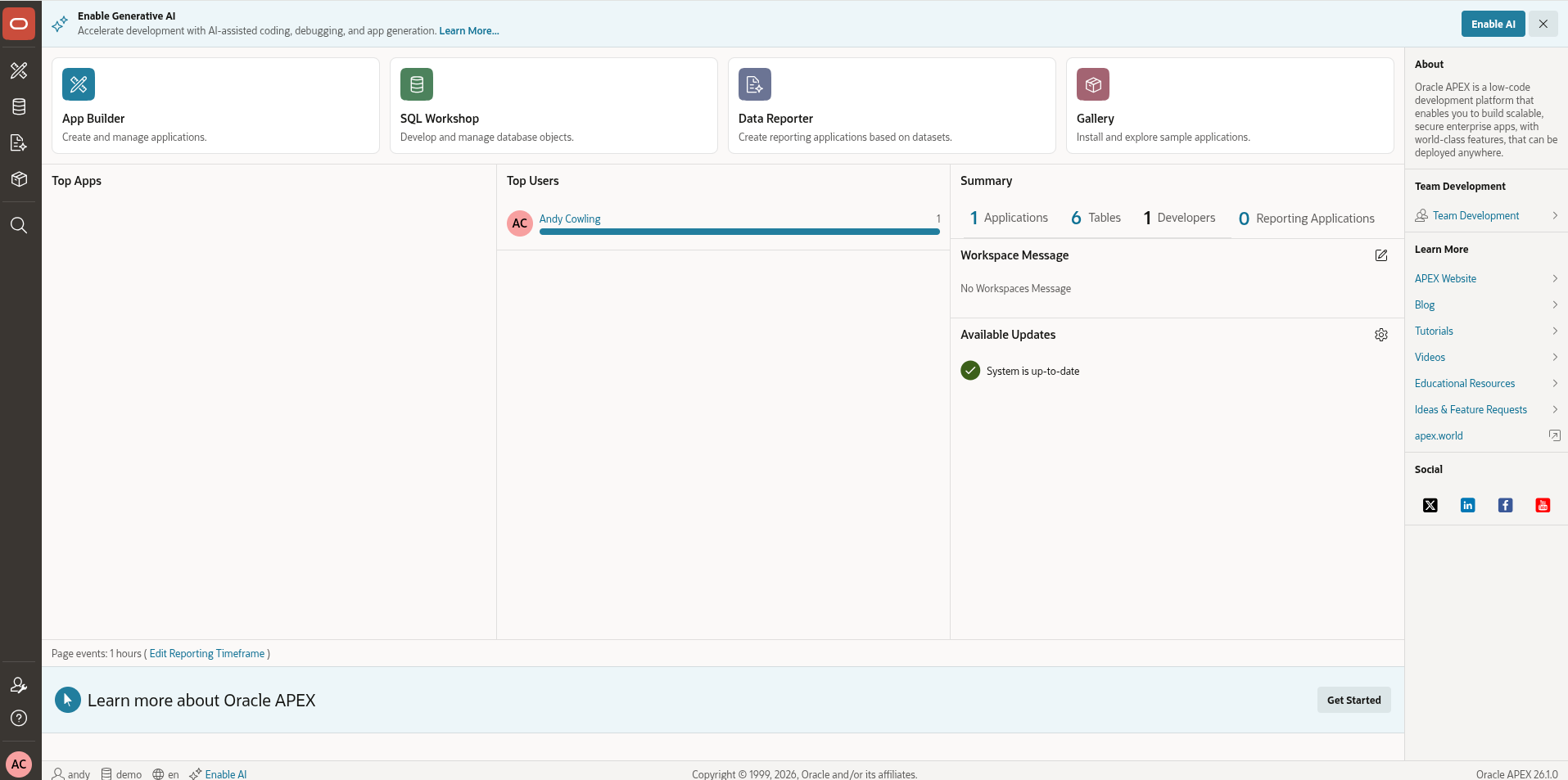The height and width of the screenshot is (780, 1568).
Task: Click the apex.world external link icon
Action: coord(1555,435)
